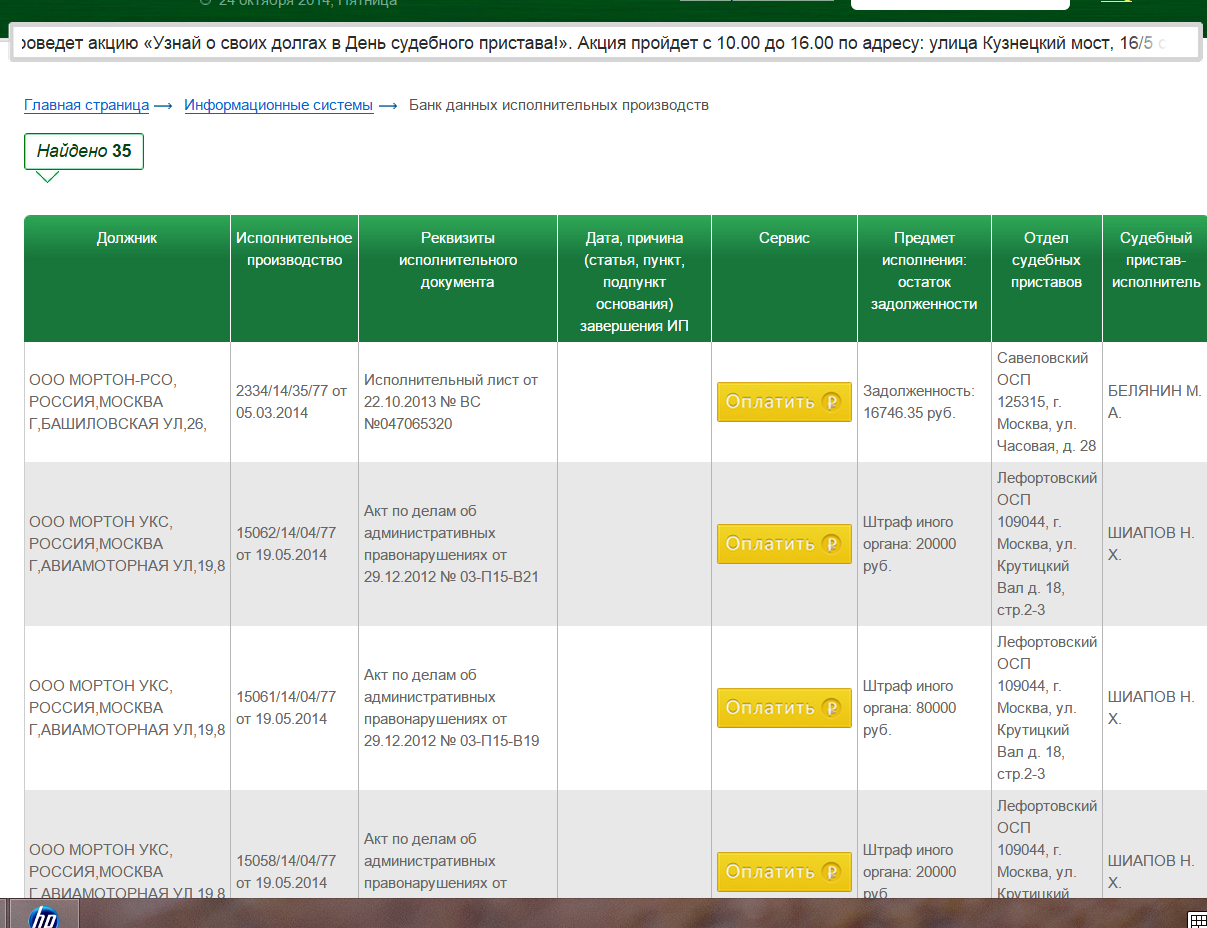Click the Найдено 35 results badge

[84, 151]
